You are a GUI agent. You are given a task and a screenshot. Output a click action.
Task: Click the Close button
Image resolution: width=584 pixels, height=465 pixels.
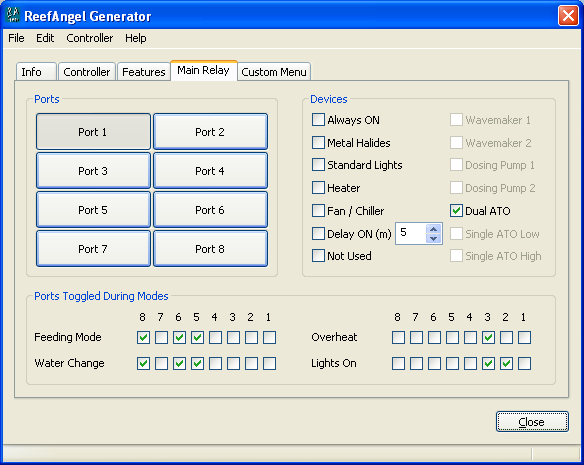tap(532, 422)
